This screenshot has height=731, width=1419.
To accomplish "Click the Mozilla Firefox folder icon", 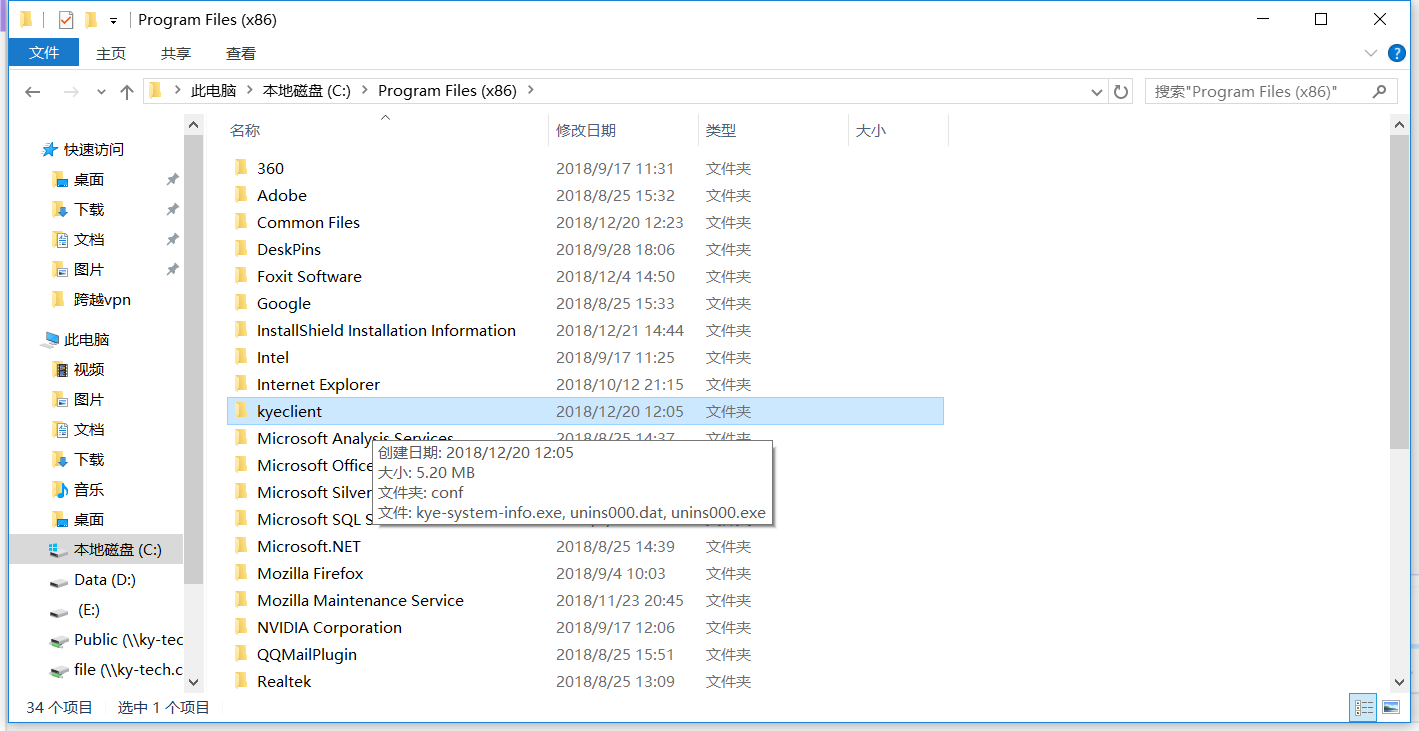I will (241, 573).
